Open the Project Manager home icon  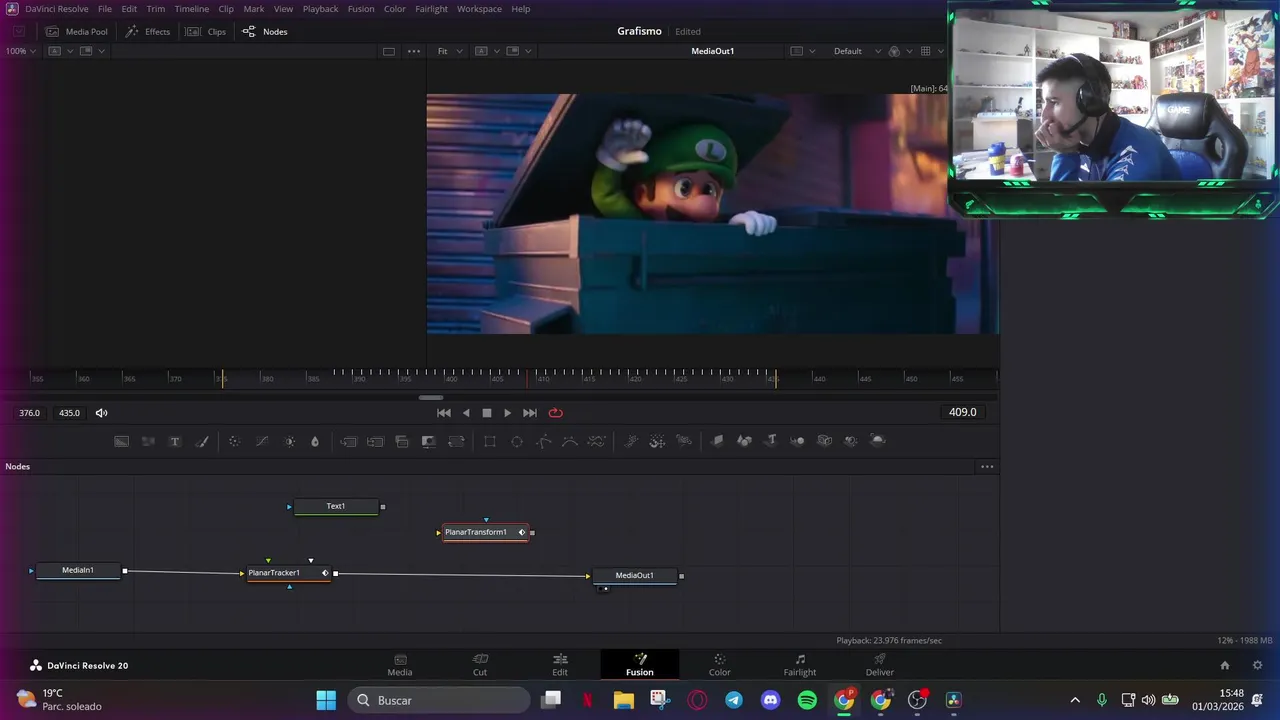(x=1225, y=665)
